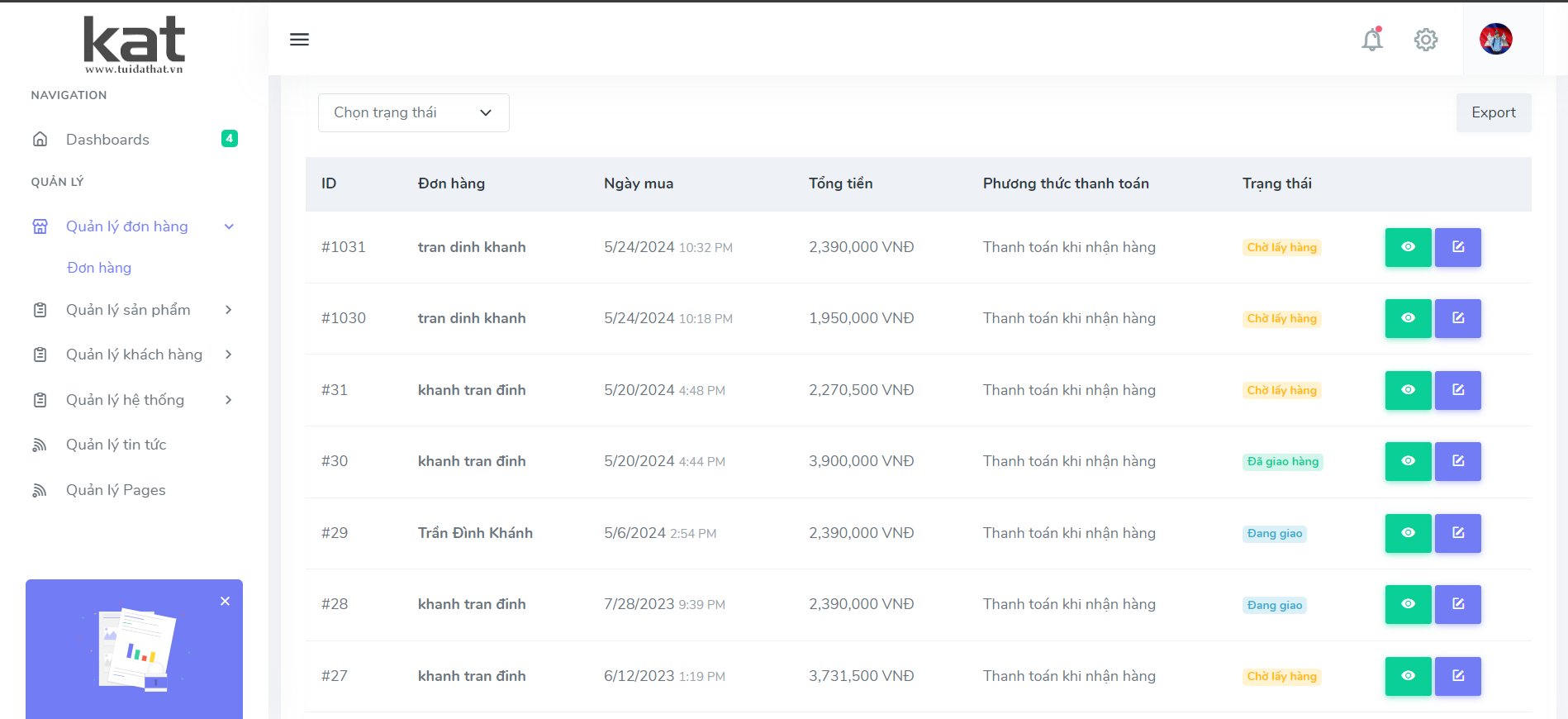Edit order #30
Screen dimensions: 1568x719
click(x=1458, y=461)
